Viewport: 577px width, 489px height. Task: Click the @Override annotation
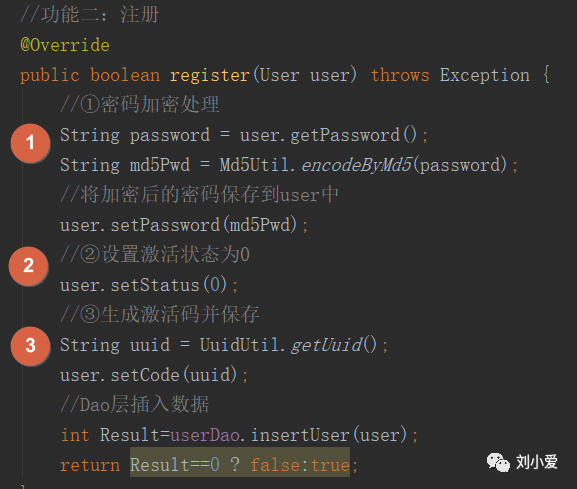[65, 45]
